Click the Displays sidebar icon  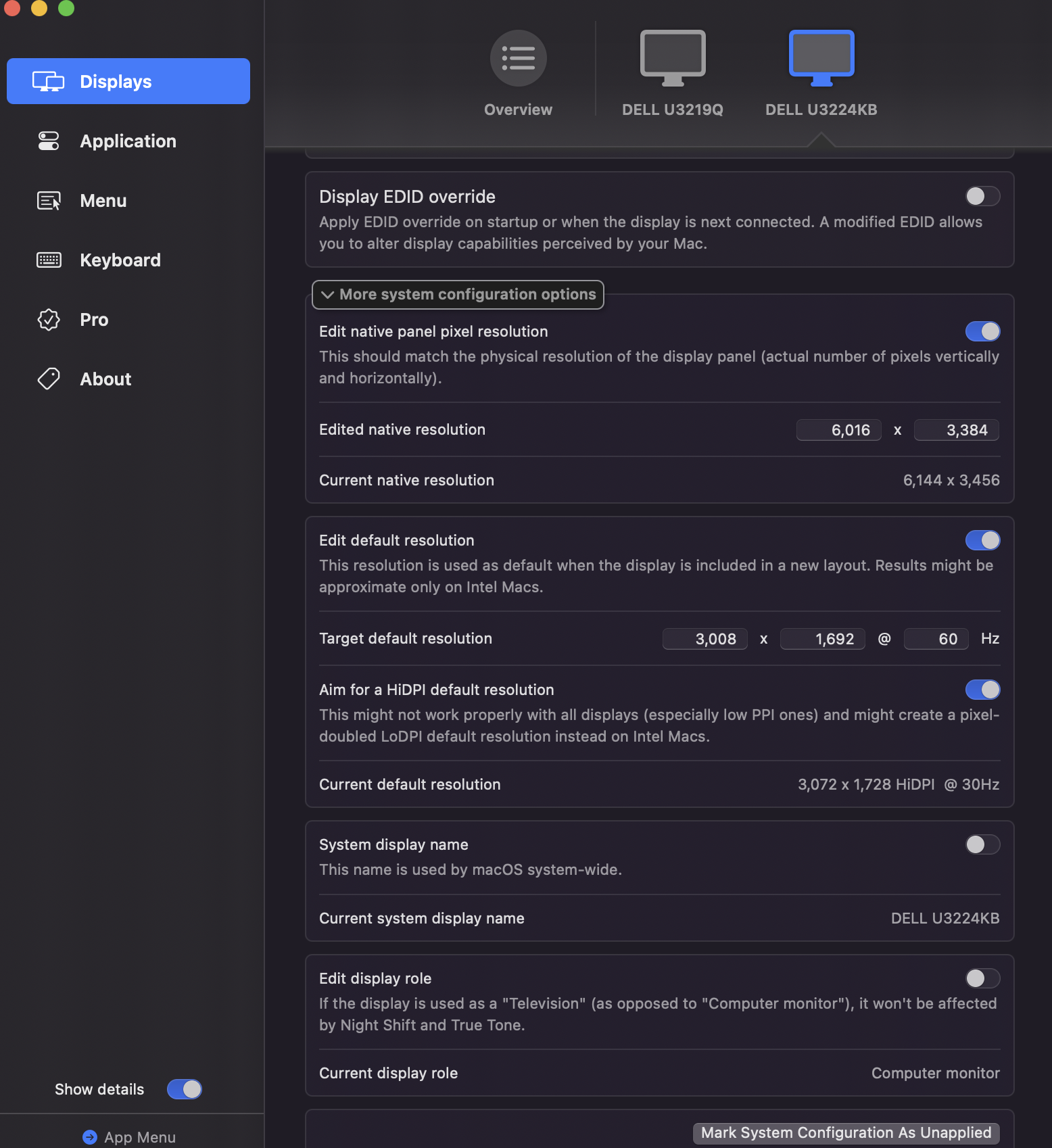(48, 82)
